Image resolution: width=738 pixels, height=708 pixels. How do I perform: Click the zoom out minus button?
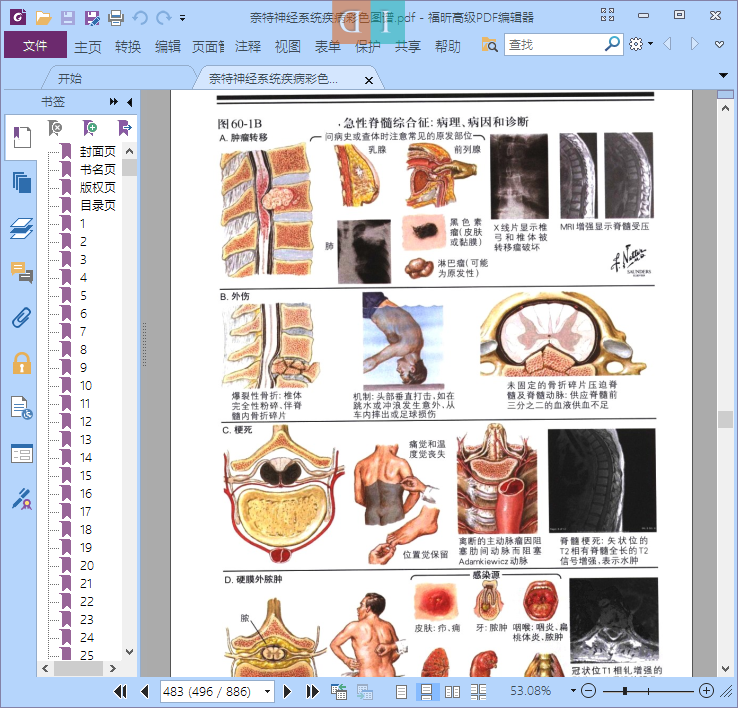pyautogui.click(x=588, y=691)
